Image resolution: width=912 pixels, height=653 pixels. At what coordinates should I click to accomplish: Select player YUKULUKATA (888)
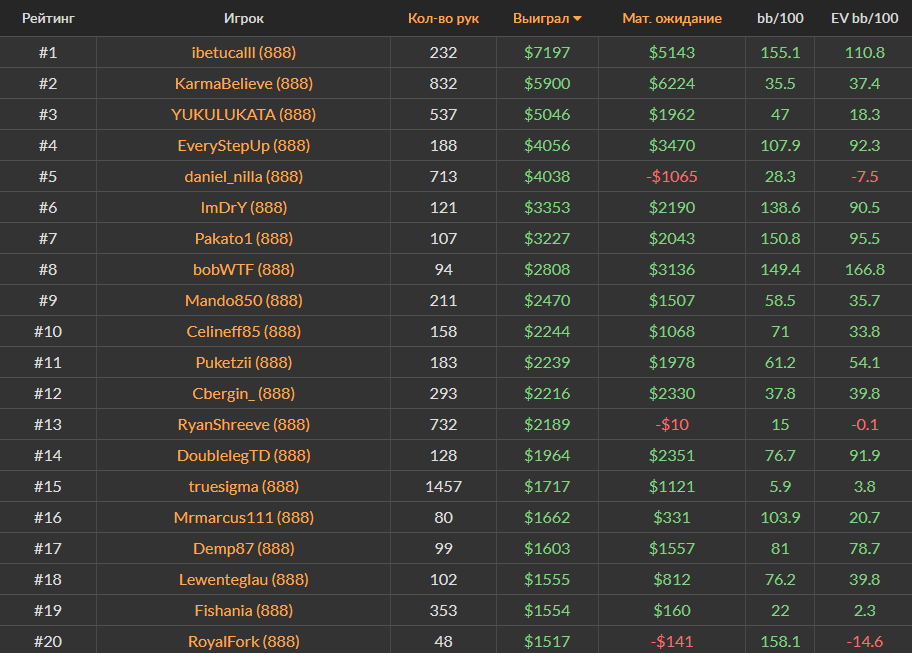pos(243,114)
